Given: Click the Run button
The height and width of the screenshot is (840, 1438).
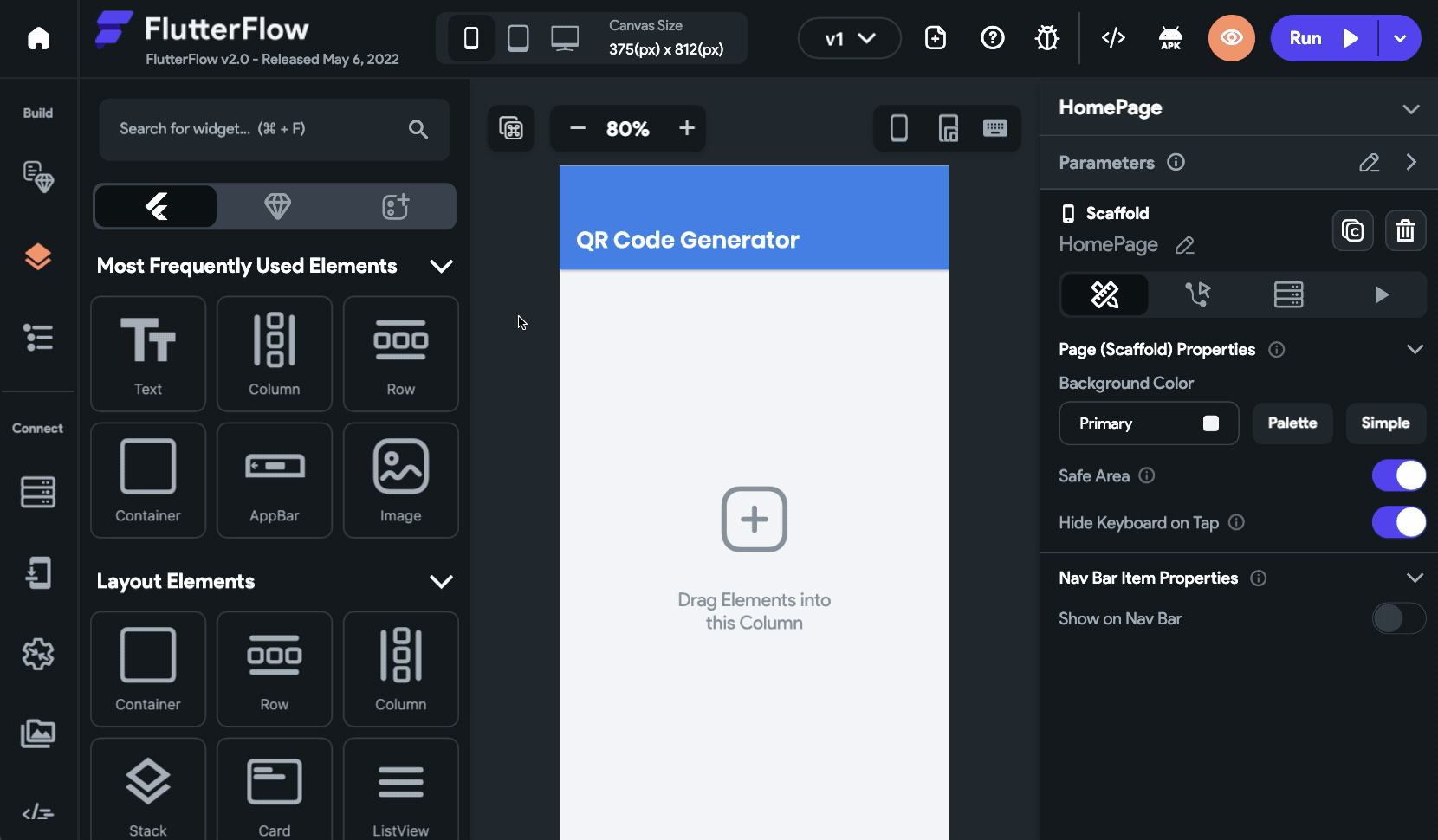Looking at the screenshot, I should (1317, 37).
